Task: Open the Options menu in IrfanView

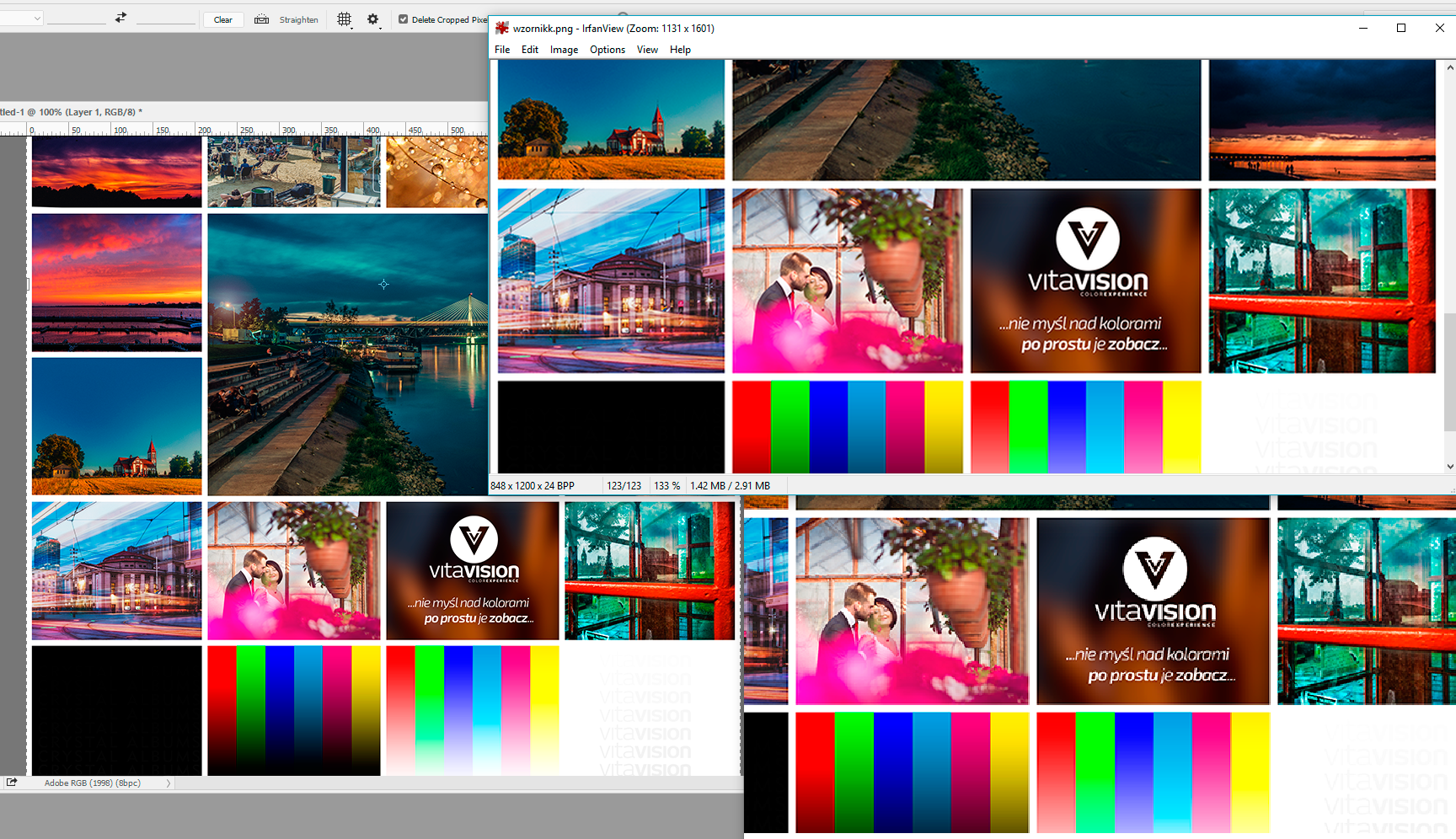Action: click(x=607, y=50)
